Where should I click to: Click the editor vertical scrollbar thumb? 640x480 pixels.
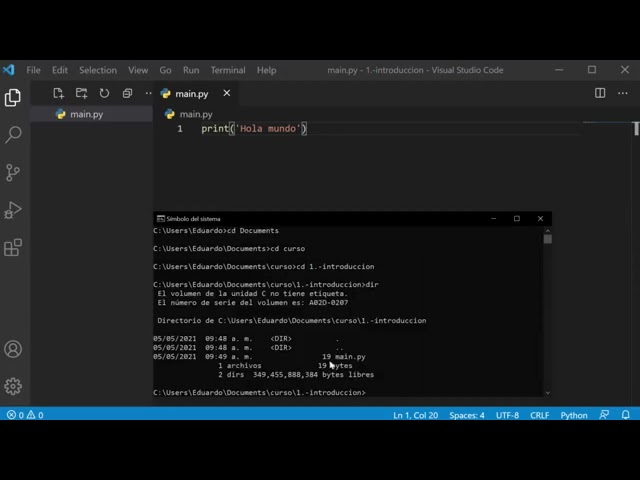click(x=636, y=129)
